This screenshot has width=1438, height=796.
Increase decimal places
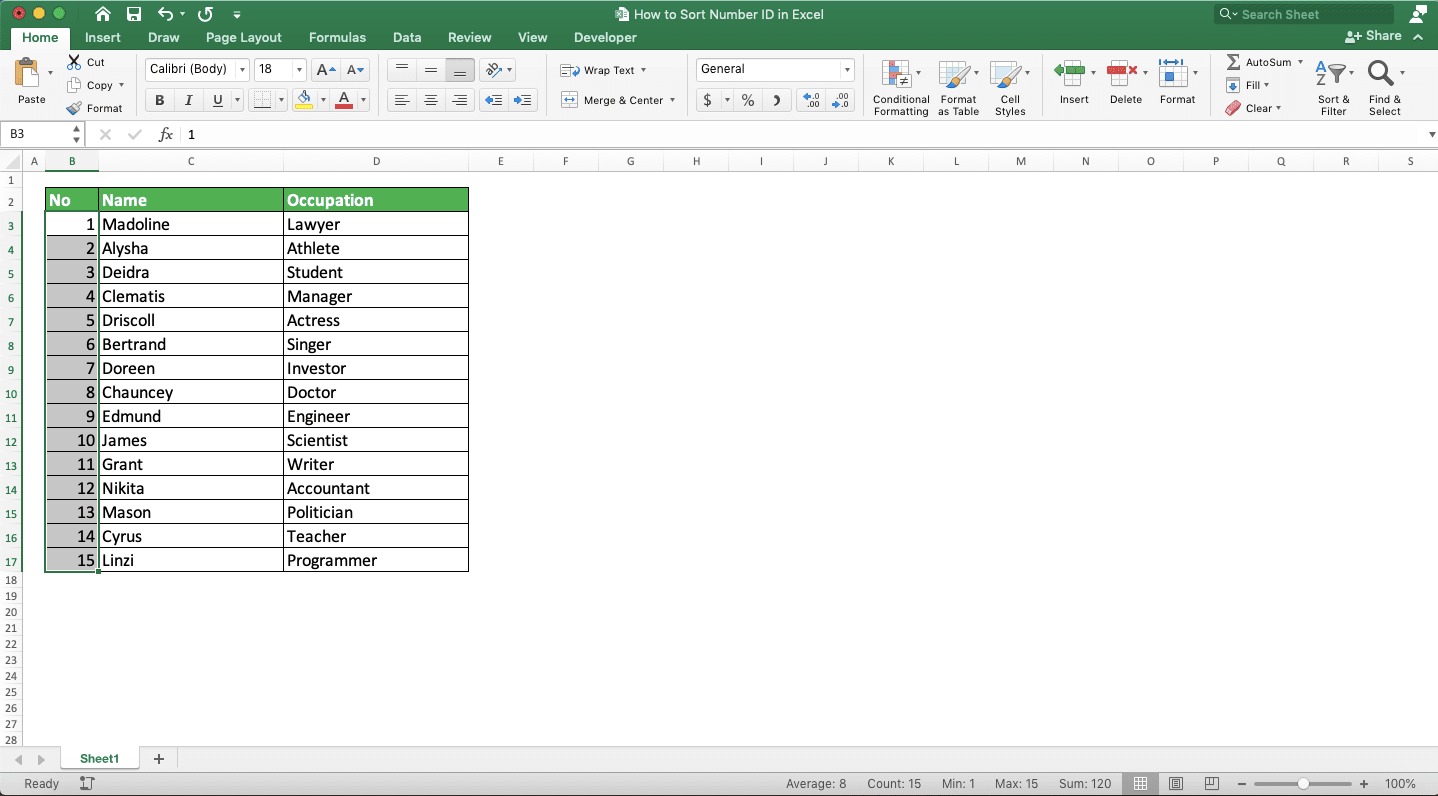(x=811, y=101)
